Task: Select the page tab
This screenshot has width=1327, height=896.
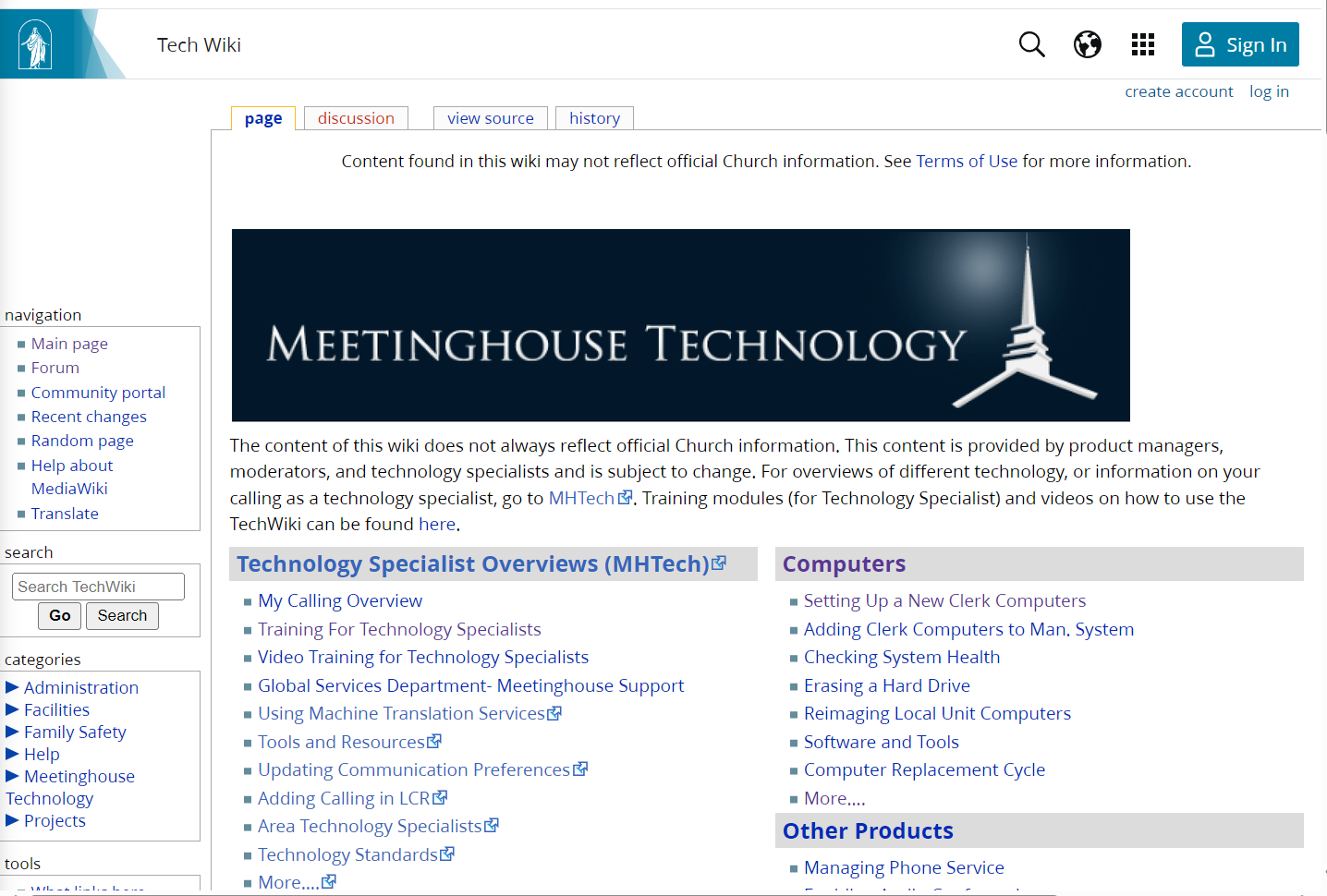Action: click(x=263, y=118)
